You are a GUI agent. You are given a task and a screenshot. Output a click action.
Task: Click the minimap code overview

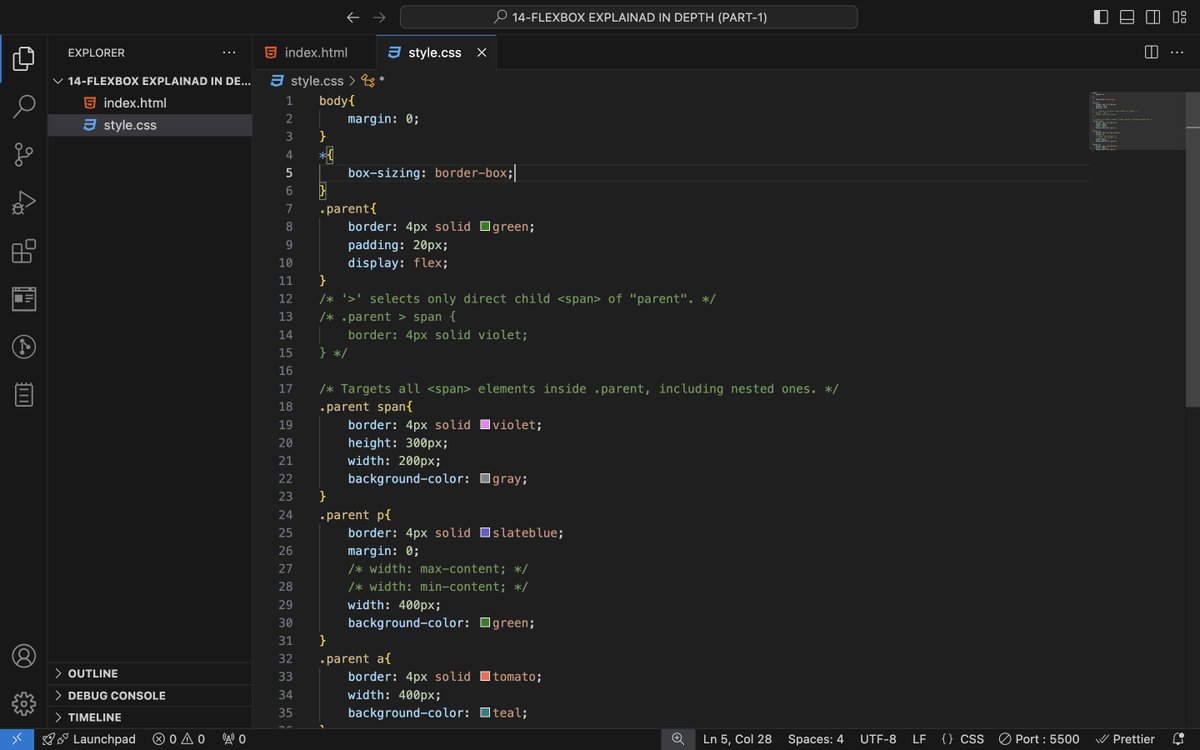[1137, 121]
